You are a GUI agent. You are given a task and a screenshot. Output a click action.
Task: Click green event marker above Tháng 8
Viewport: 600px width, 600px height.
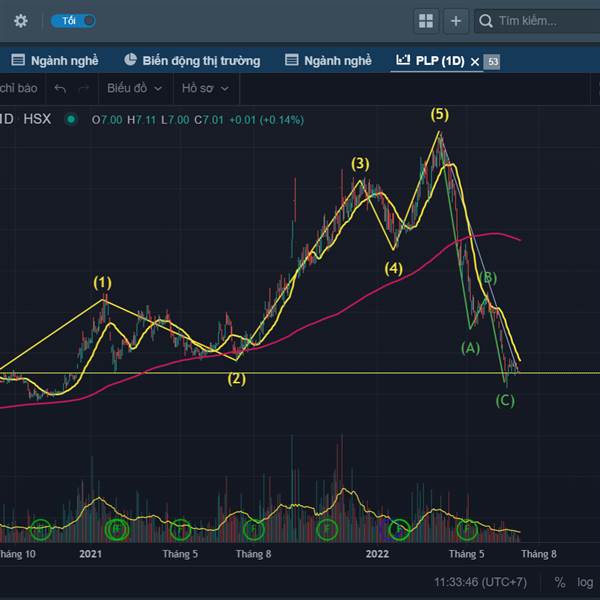pos(254,530)
